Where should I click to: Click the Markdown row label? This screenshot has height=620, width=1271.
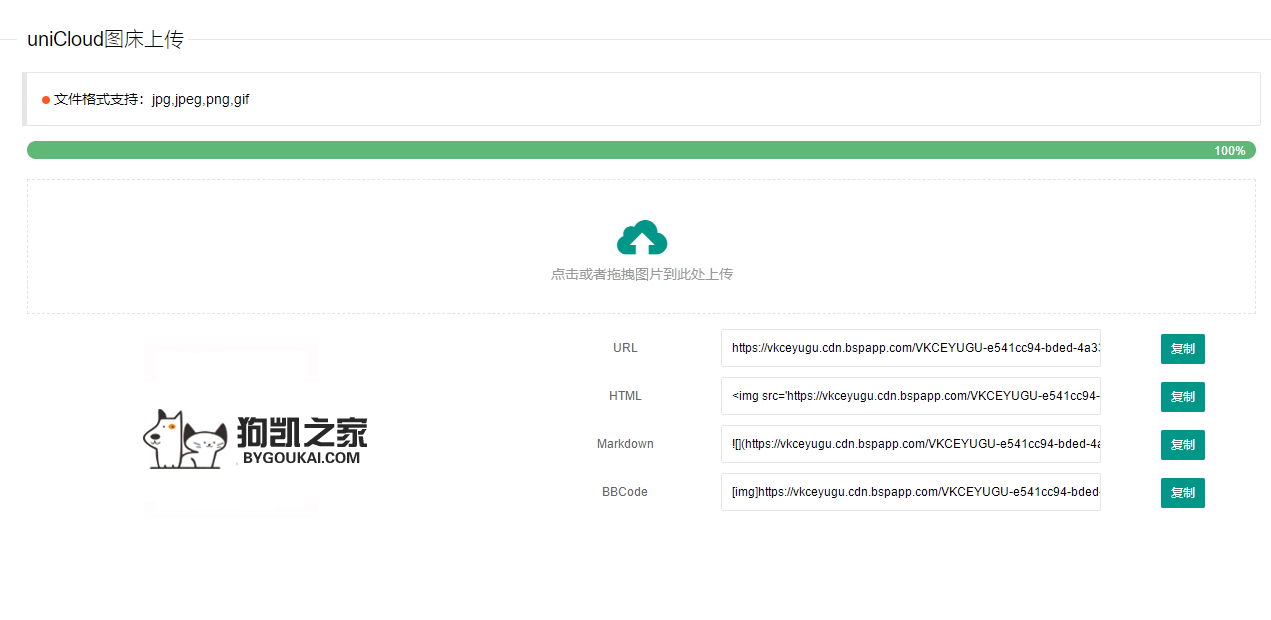coord(625,444)
